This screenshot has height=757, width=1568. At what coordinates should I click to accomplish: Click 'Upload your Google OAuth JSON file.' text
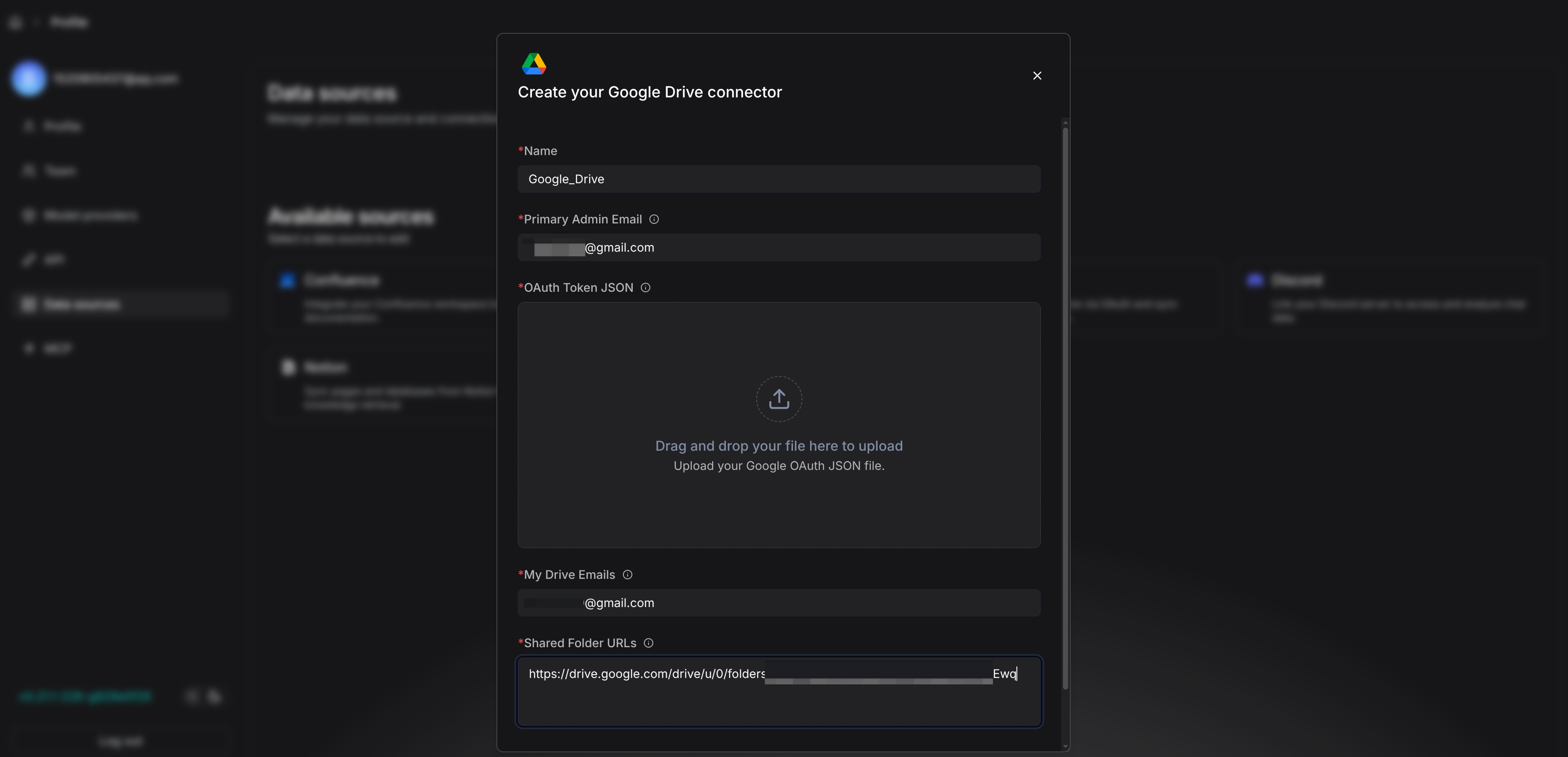click(x=778, y=466)
